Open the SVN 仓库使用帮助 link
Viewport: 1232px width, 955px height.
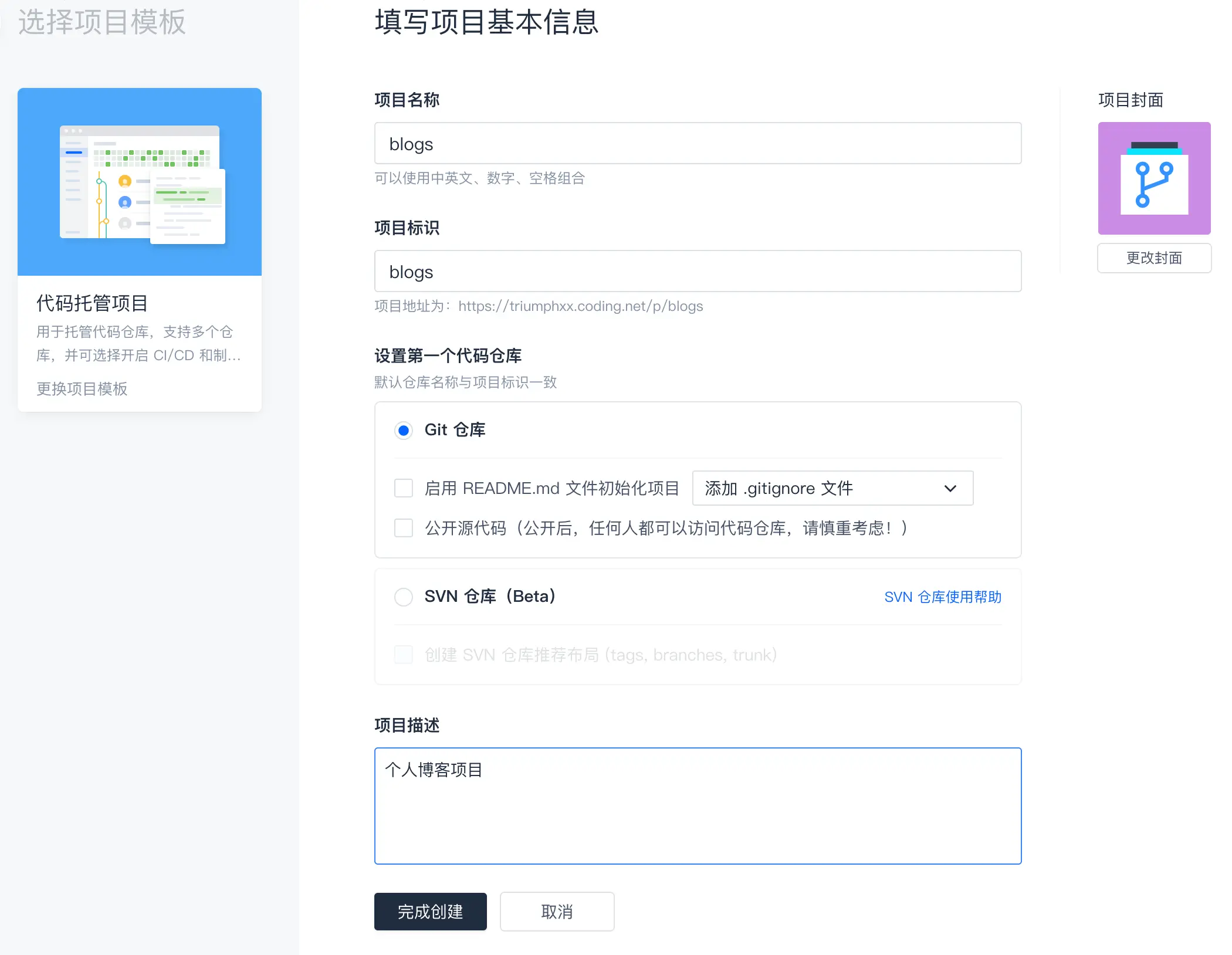(943, 597)
